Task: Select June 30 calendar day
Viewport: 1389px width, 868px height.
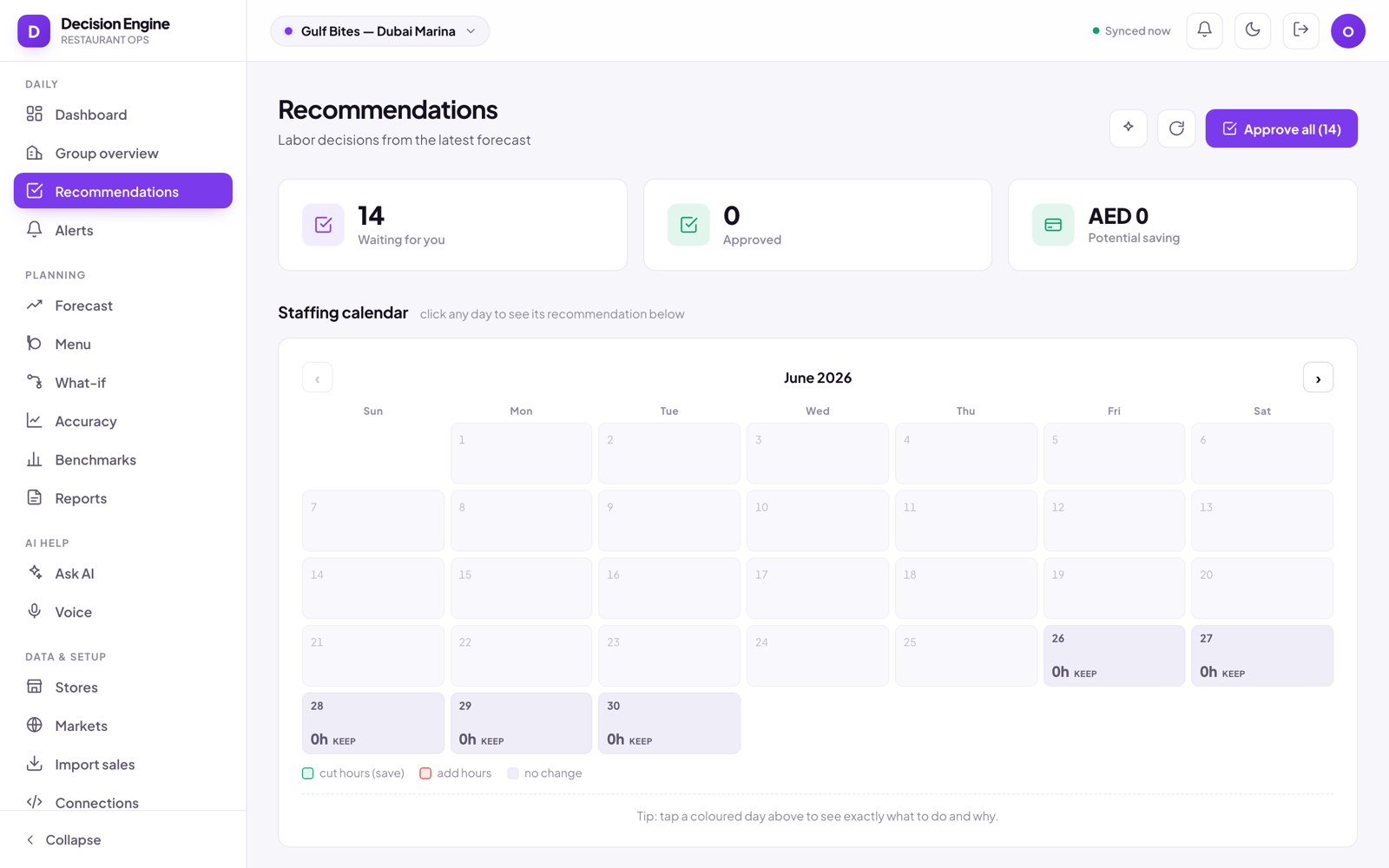Action: click(669, 723)
